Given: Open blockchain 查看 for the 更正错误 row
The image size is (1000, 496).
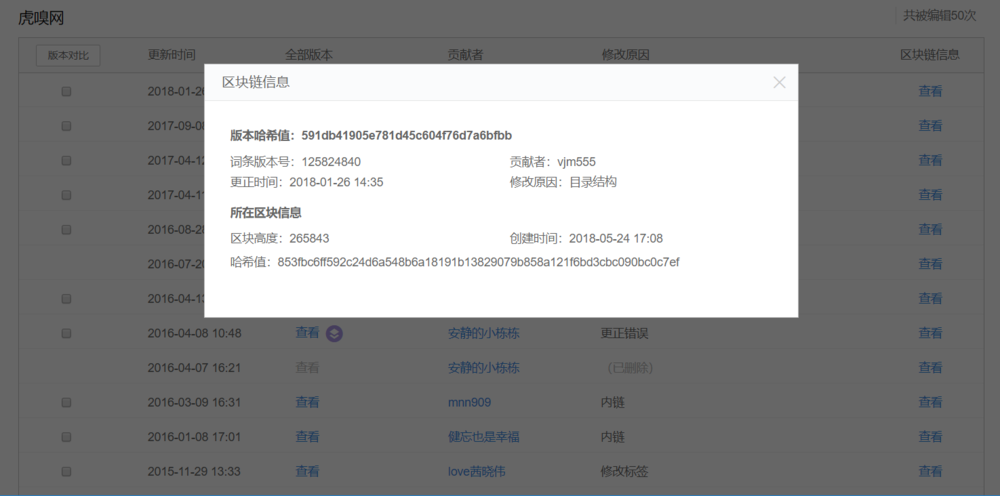Looking at the screenshot, I should 930,333.
